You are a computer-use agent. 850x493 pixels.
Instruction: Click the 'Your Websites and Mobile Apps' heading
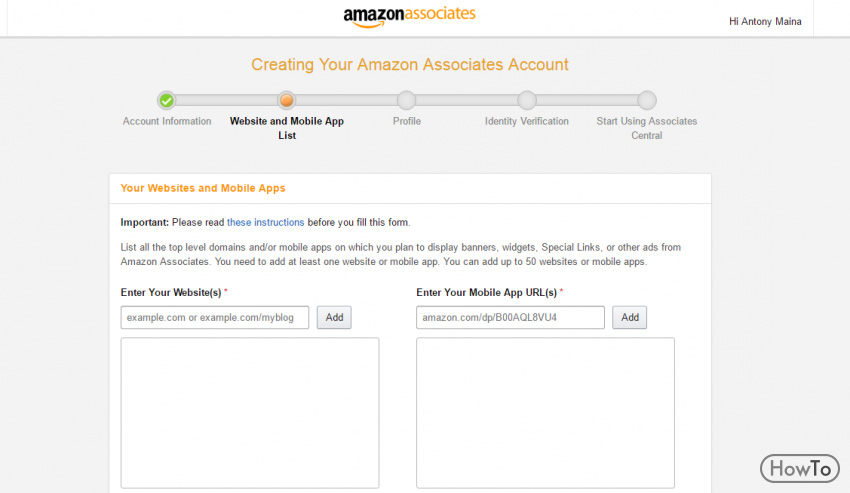[203, 188]
